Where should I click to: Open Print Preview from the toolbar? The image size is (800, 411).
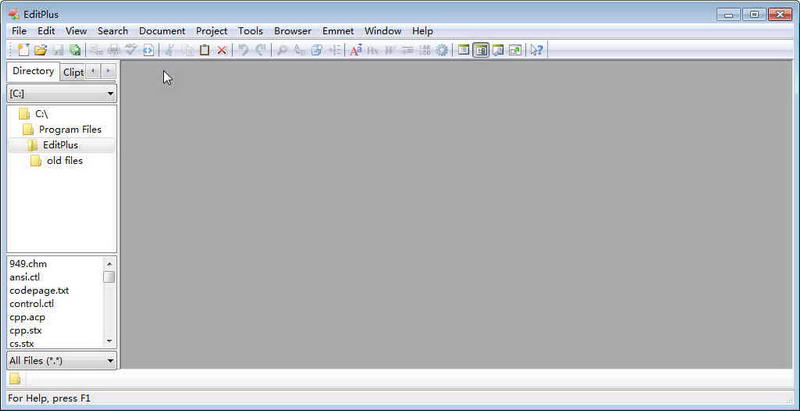click(114, 50)
